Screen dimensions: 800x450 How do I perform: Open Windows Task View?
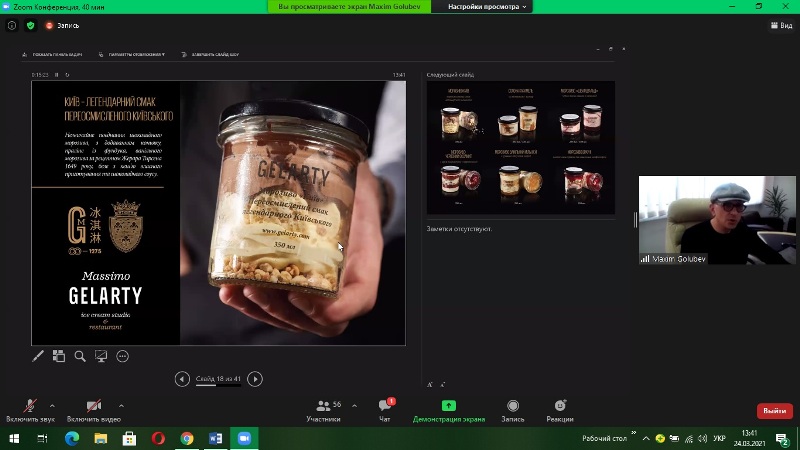coord(42,438)
